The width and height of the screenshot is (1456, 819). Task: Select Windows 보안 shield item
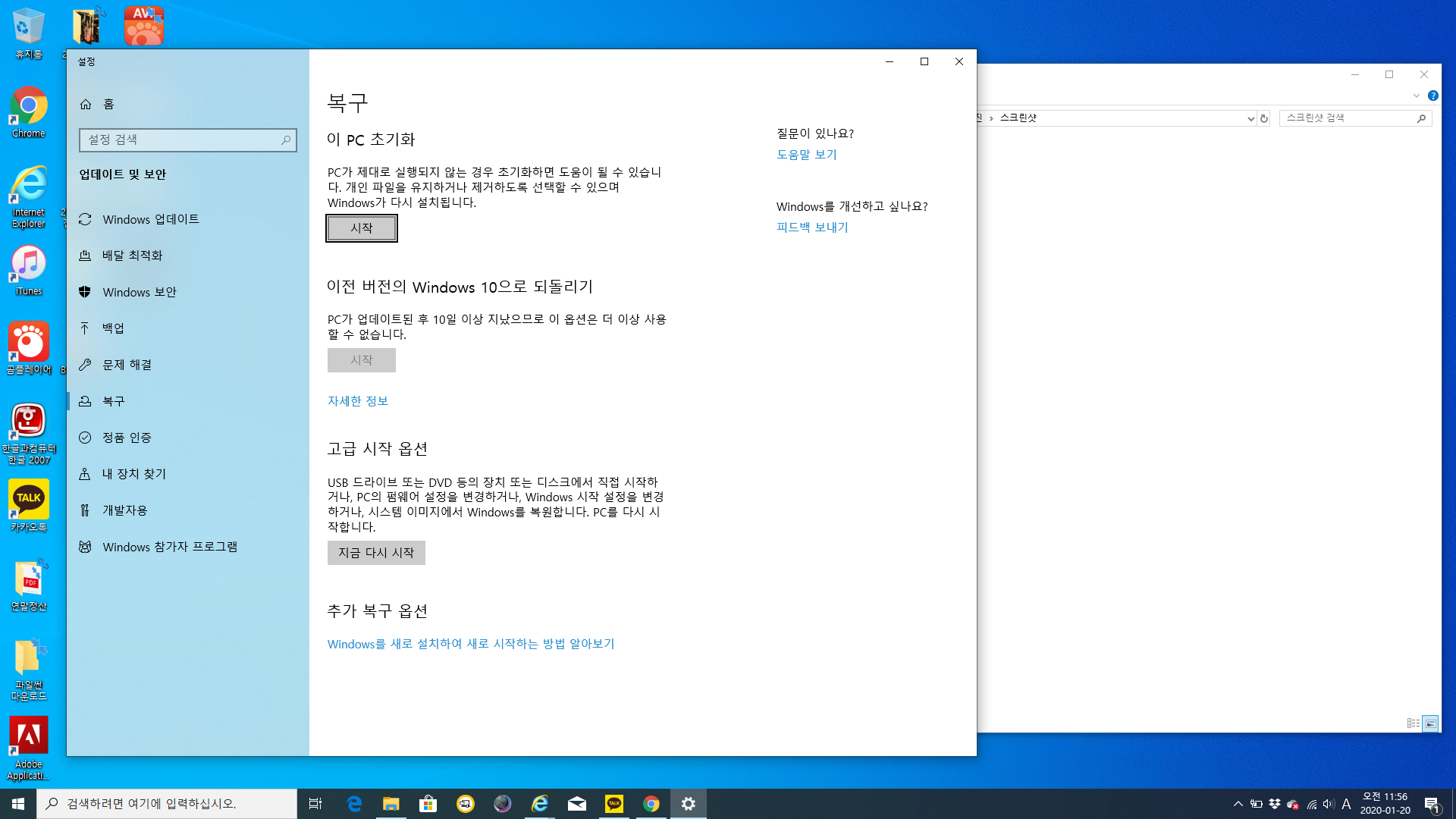point(139,292)
